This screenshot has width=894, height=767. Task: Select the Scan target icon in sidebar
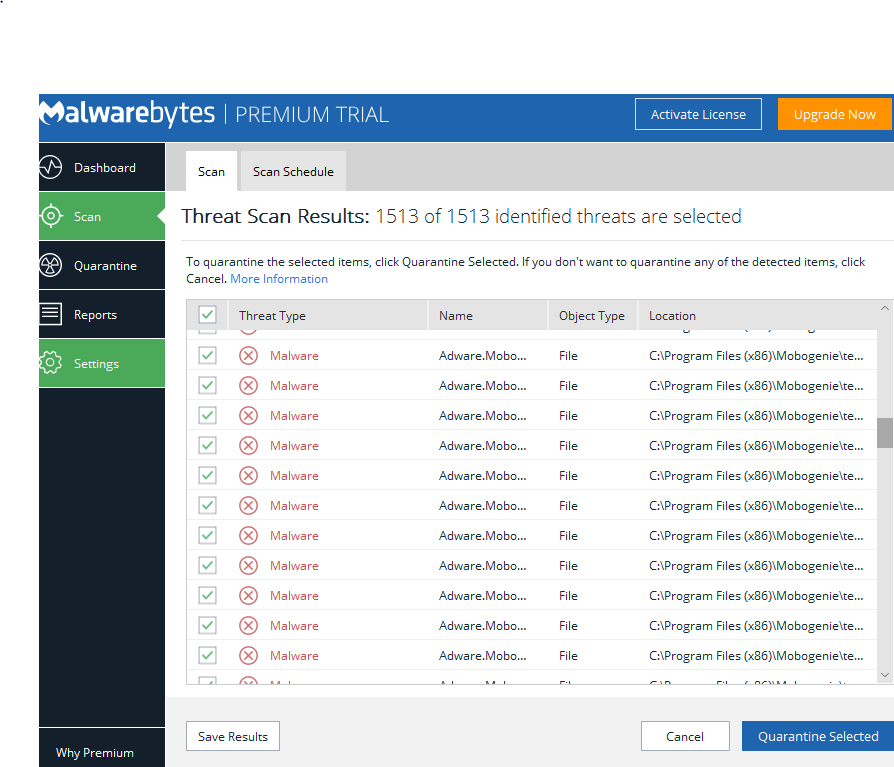pyautogui.click(x=51, y=216)
